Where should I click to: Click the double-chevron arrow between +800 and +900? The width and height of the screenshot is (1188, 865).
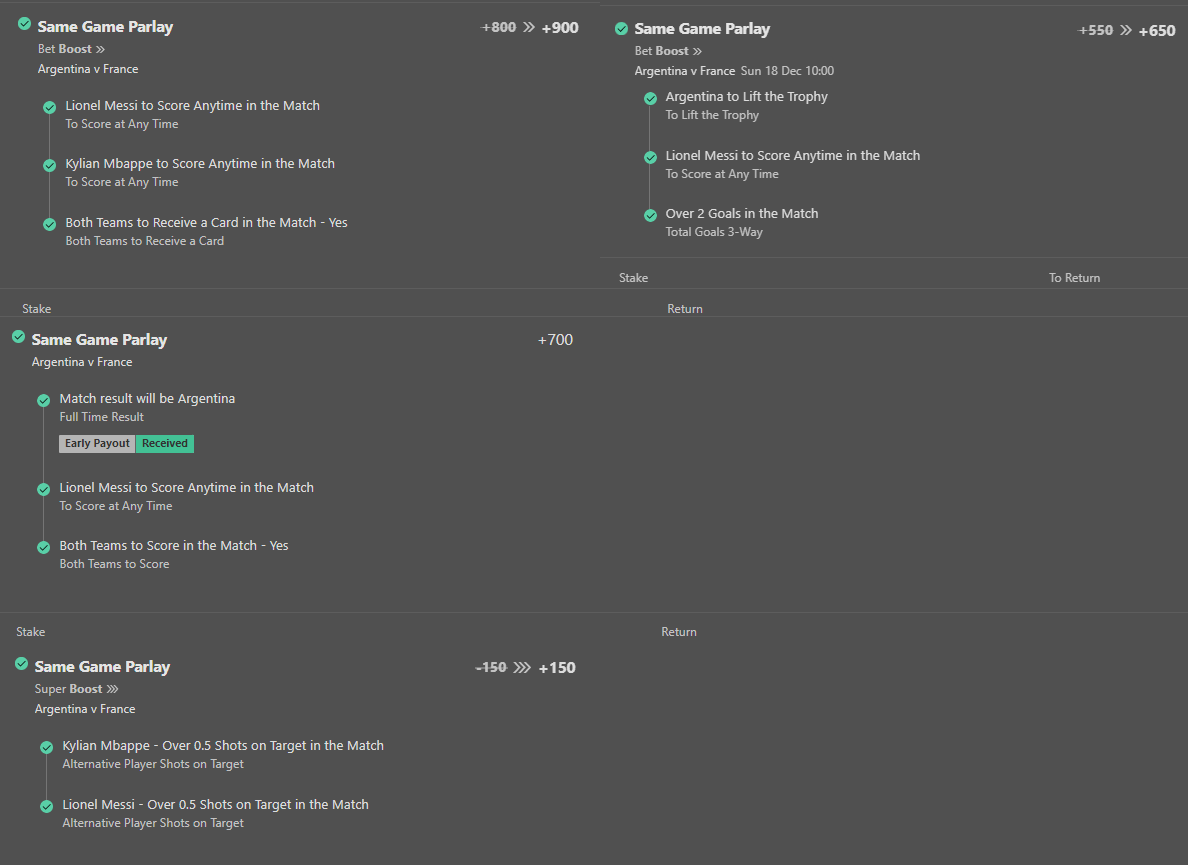(x=529, y=27)
